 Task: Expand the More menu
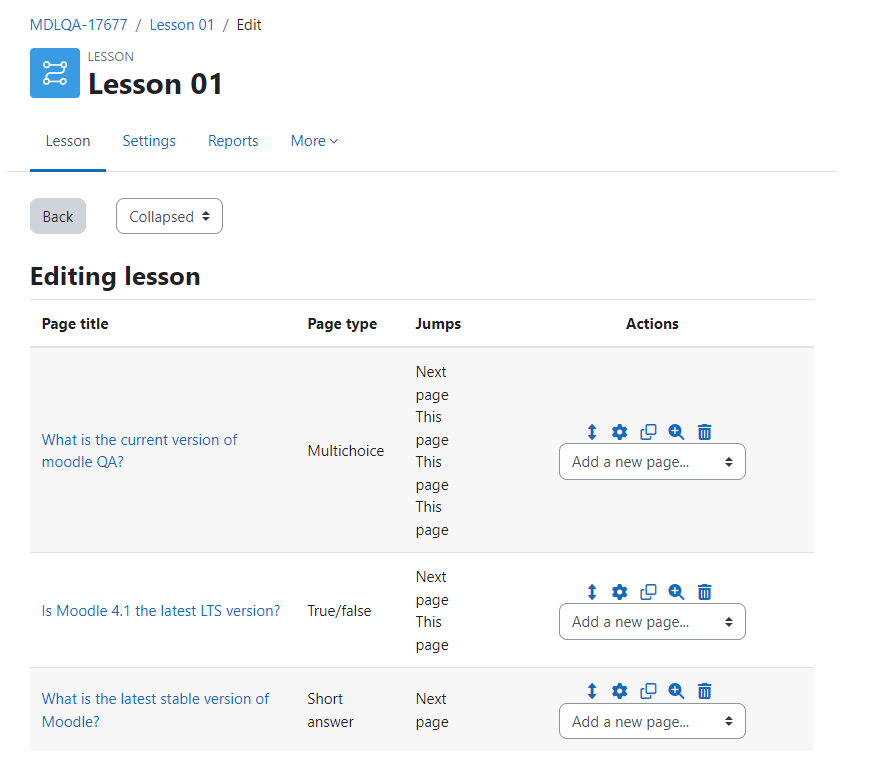tap(314, 141)
